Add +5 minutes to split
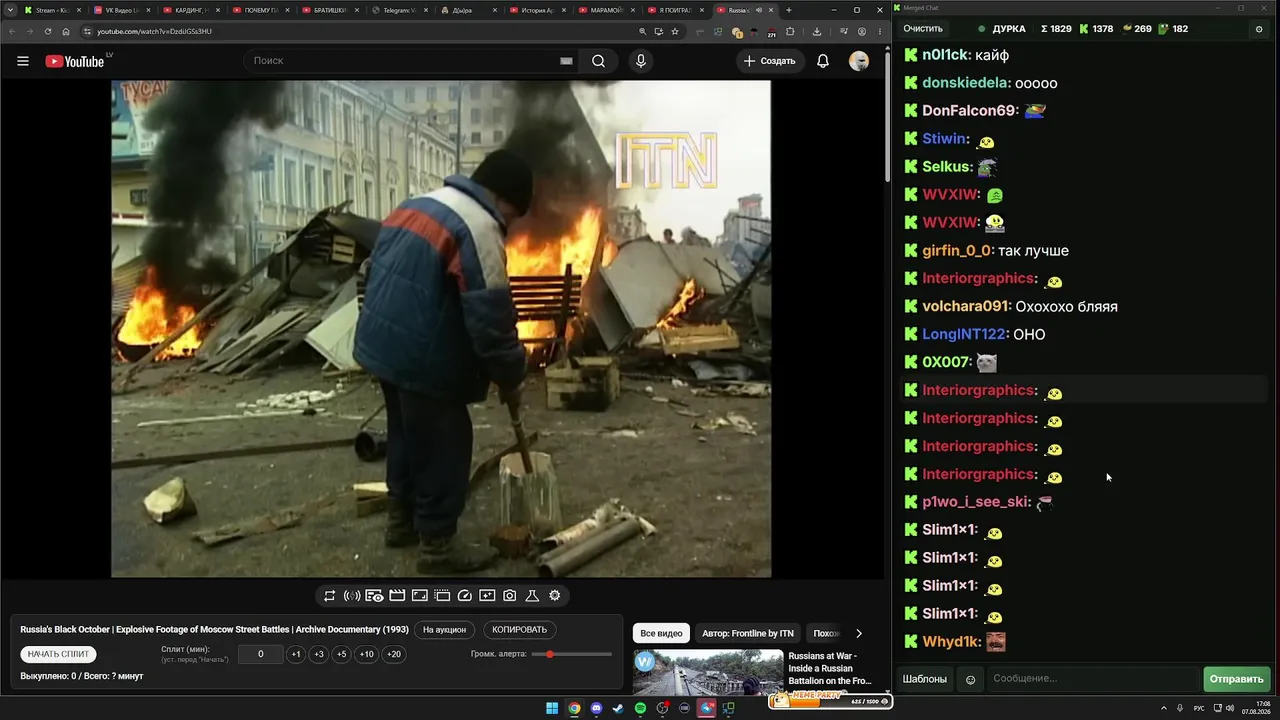This screenshot has height=720, width=1280. coord(342,654)
